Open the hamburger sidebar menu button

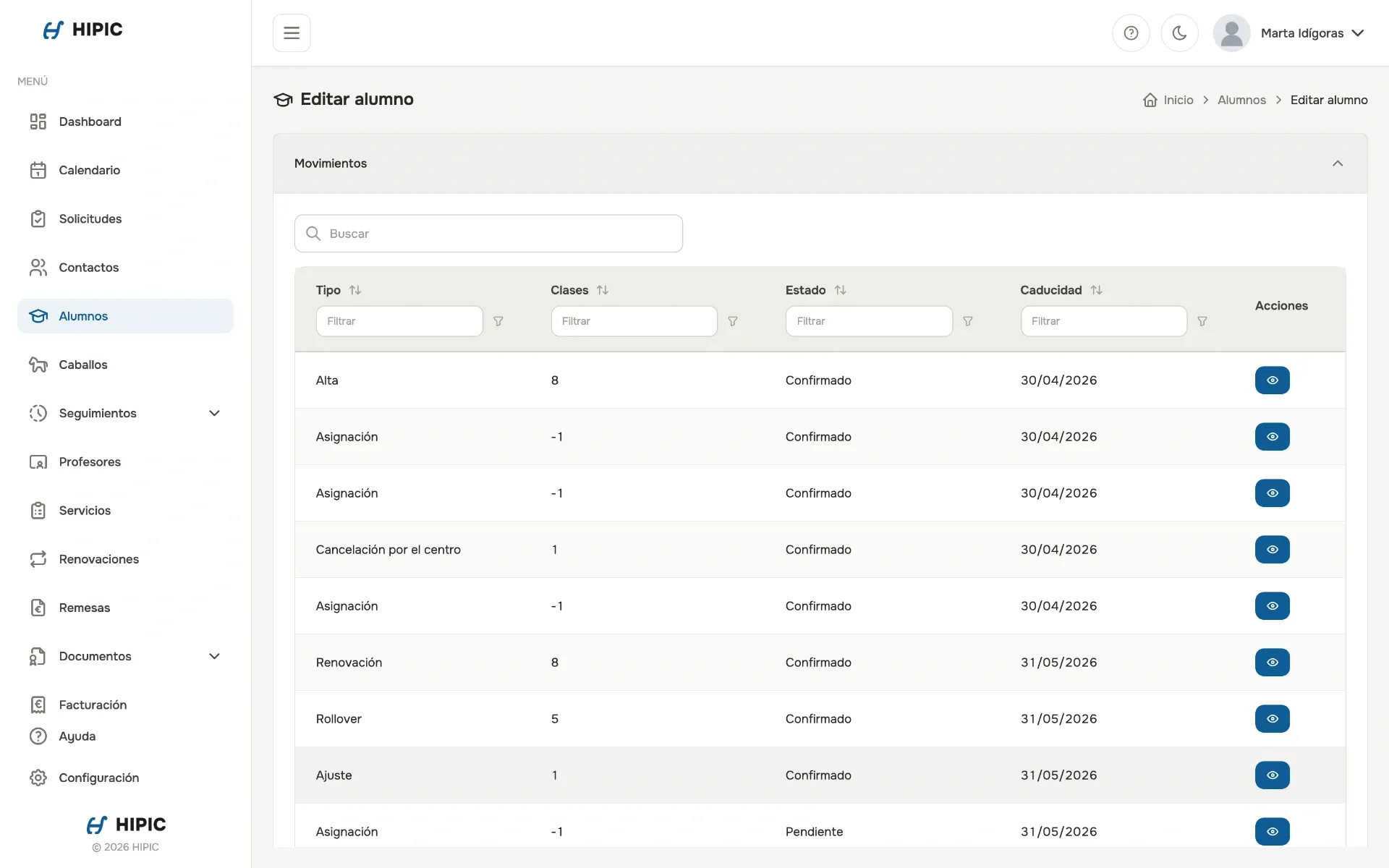tap(292, 33)
